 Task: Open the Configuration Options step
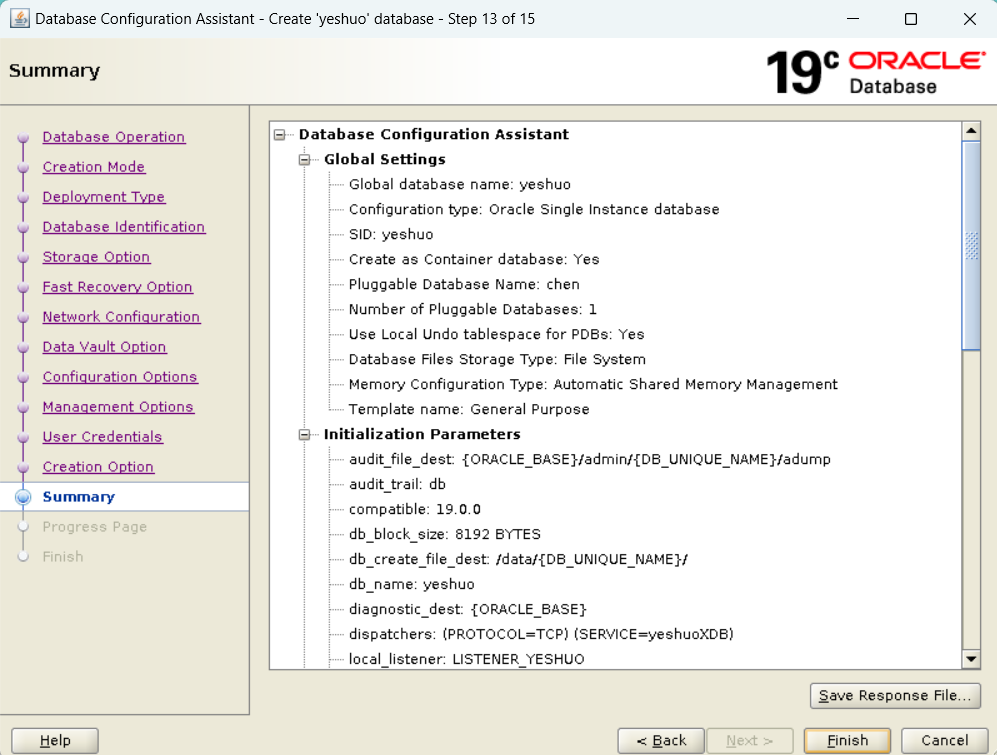pyautogui.click(x=120, y=377)
